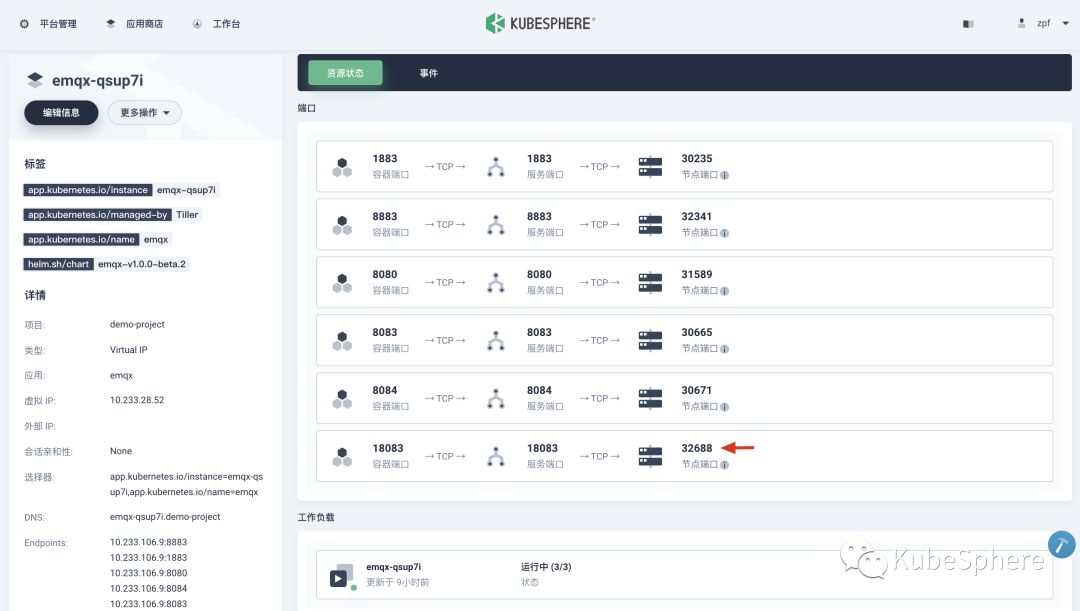This screenshot has height=611, width=1080.
Task: Click node server icon beside 32688
Action: (650, 456)
